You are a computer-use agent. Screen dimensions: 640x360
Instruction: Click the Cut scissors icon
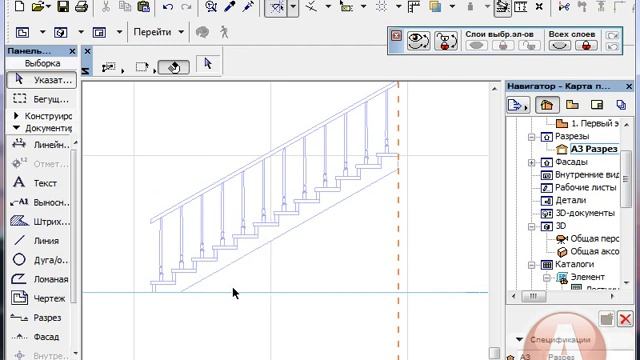(106, 7)
